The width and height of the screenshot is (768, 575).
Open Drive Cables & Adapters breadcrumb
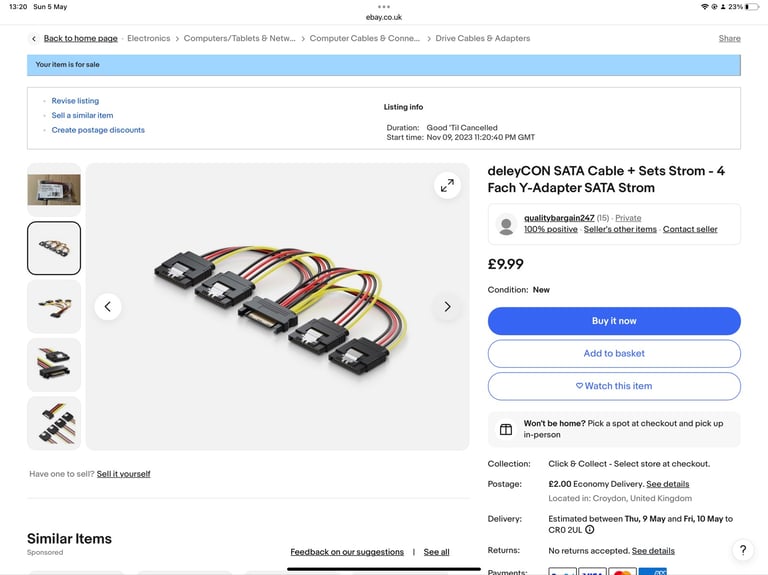(482, 38)
